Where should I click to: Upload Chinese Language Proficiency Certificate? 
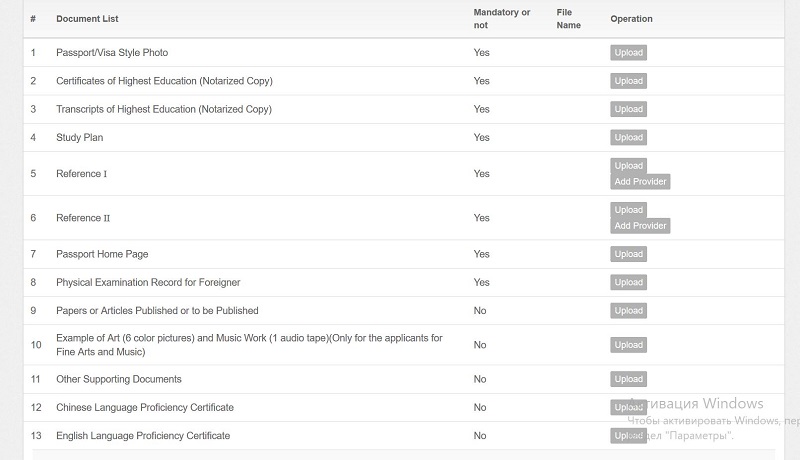(629, 407)
